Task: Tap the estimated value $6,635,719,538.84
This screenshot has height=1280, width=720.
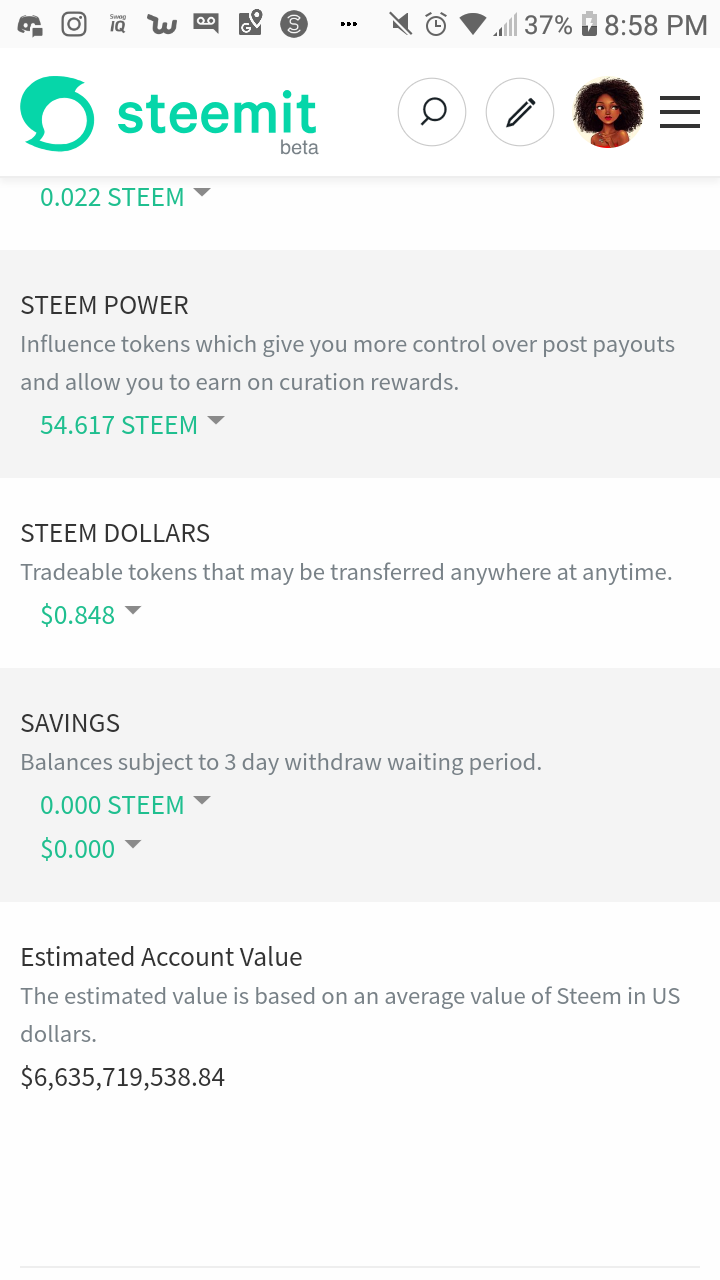Action: point(123,1077)
